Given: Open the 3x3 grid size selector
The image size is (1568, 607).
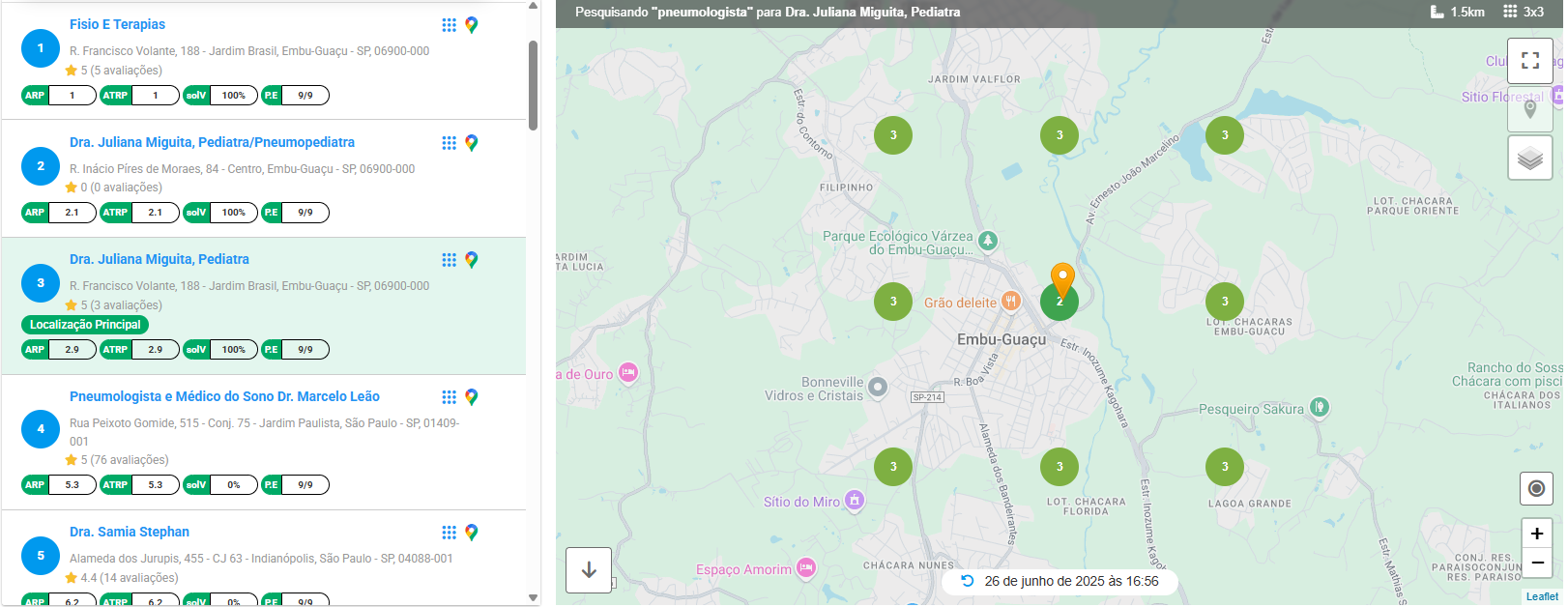Looking at the screenshot, I should click(x=1524, y=12).
